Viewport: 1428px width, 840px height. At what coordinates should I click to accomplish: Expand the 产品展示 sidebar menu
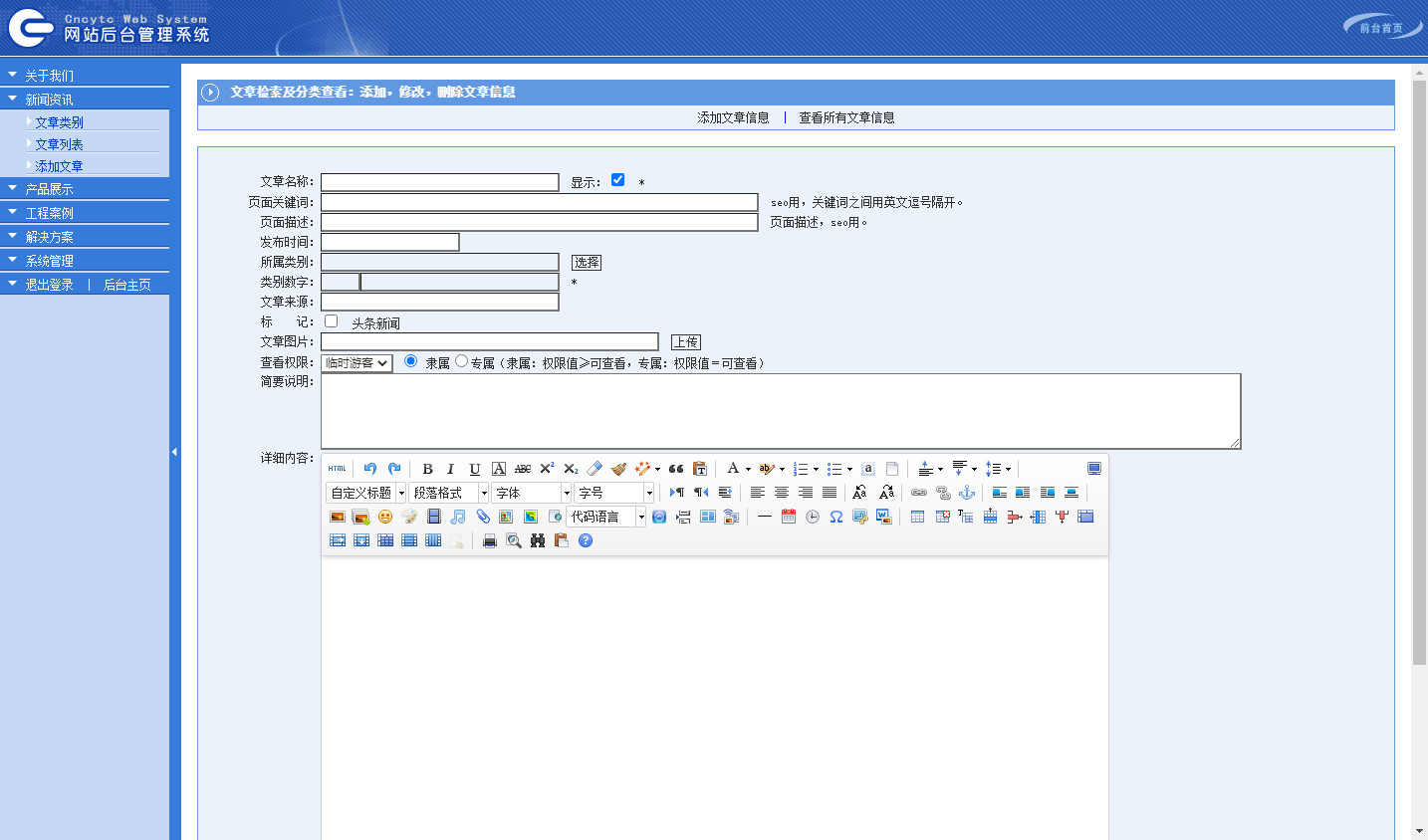point(49,189)
